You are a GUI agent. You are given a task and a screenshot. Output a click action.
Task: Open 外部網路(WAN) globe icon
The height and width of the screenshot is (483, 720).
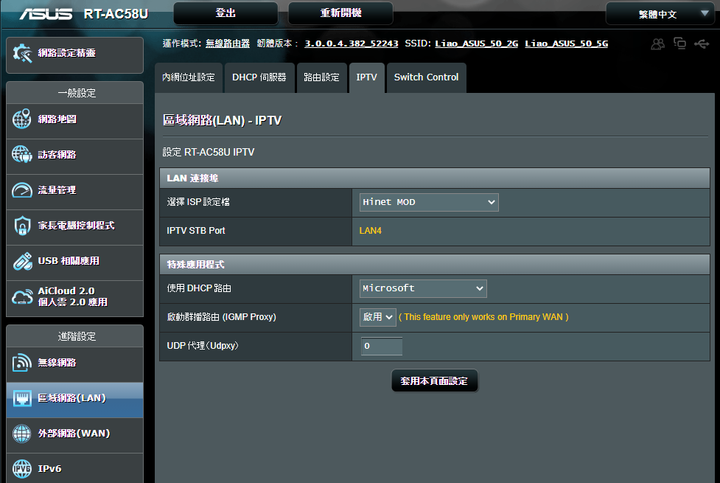(22, 433)
